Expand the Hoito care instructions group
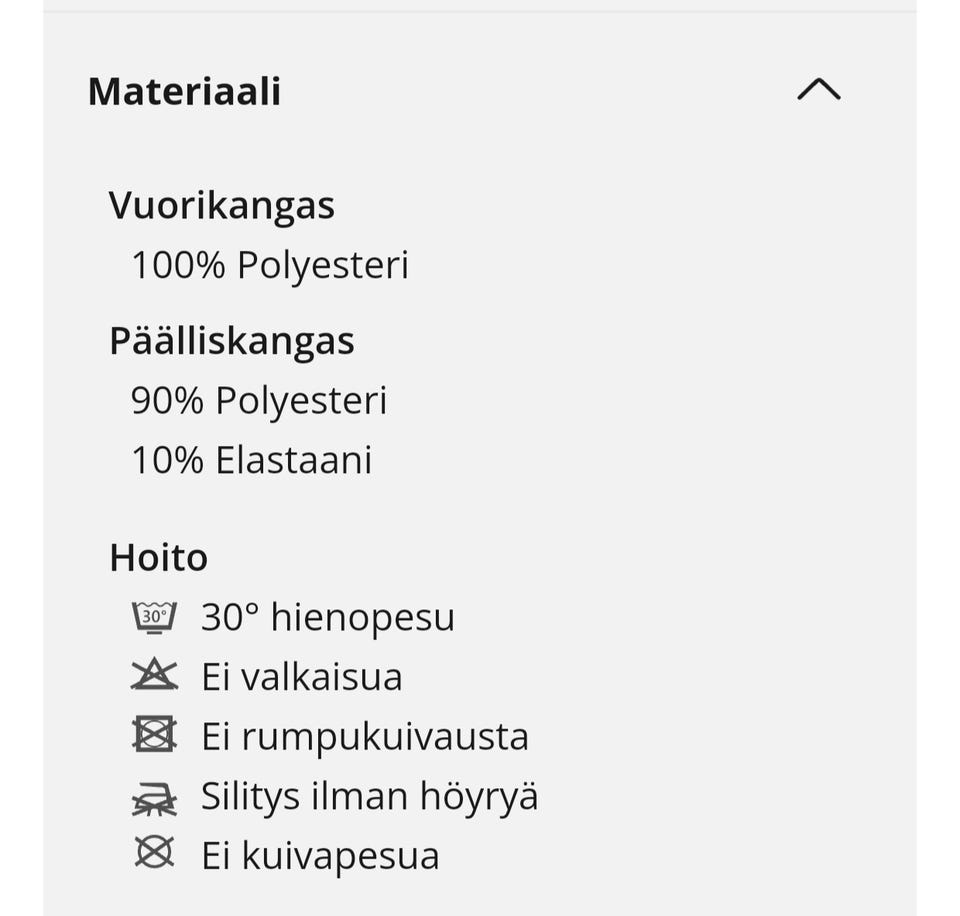This screenshot has height=916, width=960. coord(158,557)
